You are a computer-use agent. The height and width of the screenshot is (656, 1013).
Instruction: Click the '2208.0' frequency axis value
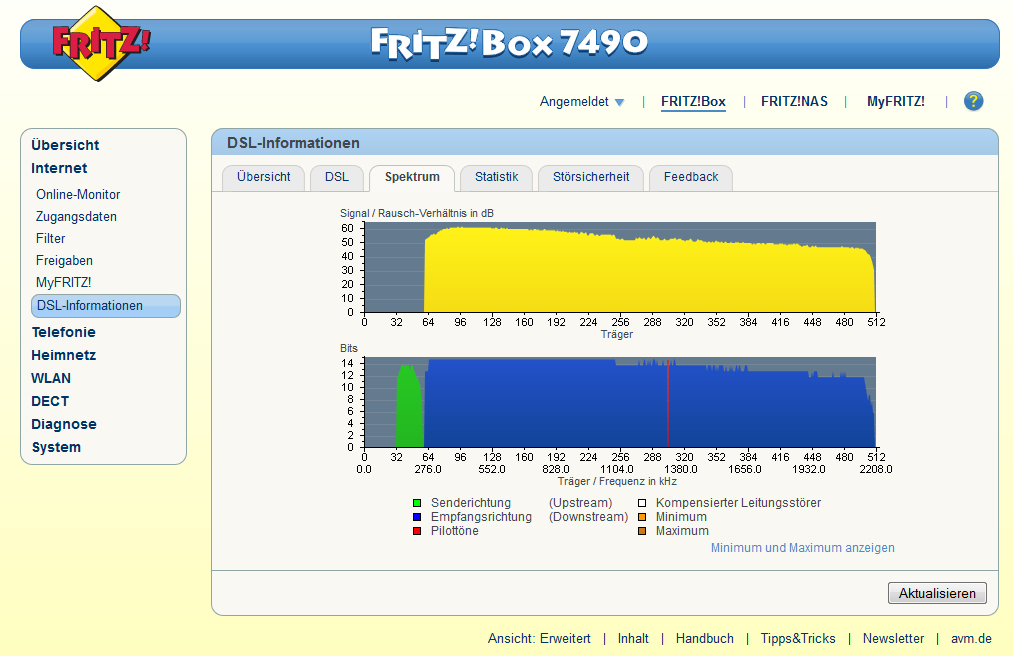875,469
